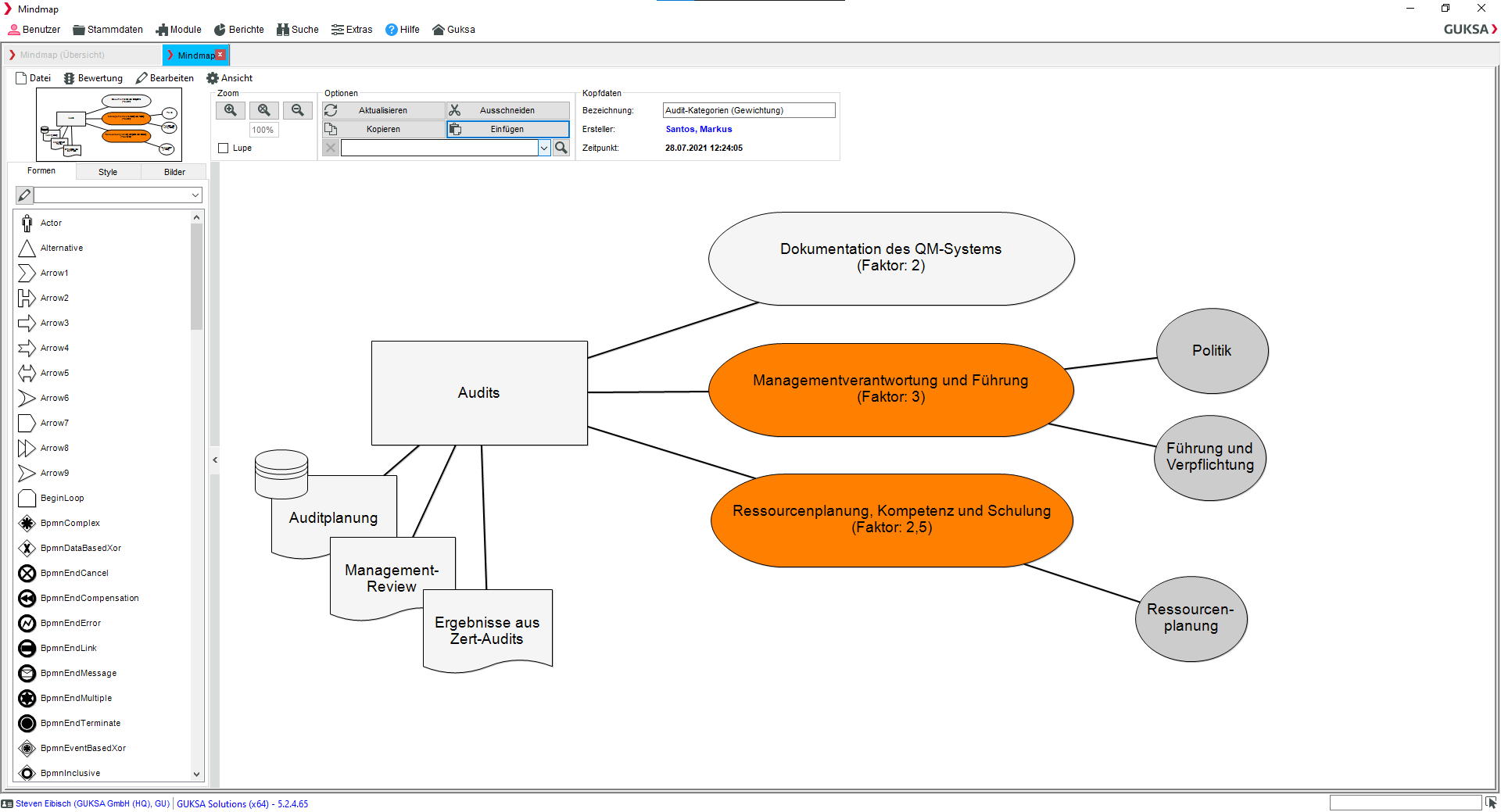Viewport: 1501px width, 812px height.
Task: Click the zoom in magnifier button
Action: click(231, 110)
